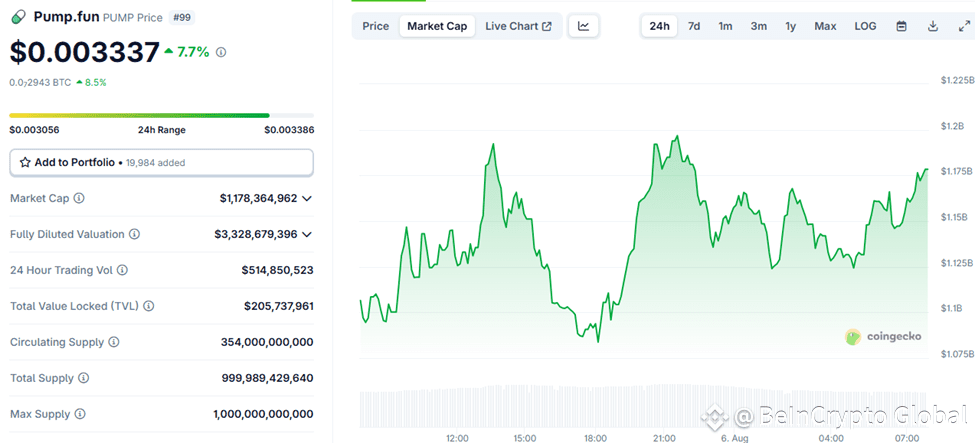Click the star icon in Add to Portfolio
The height and width of the screenshot is (443, 975).
click(25, 162)
